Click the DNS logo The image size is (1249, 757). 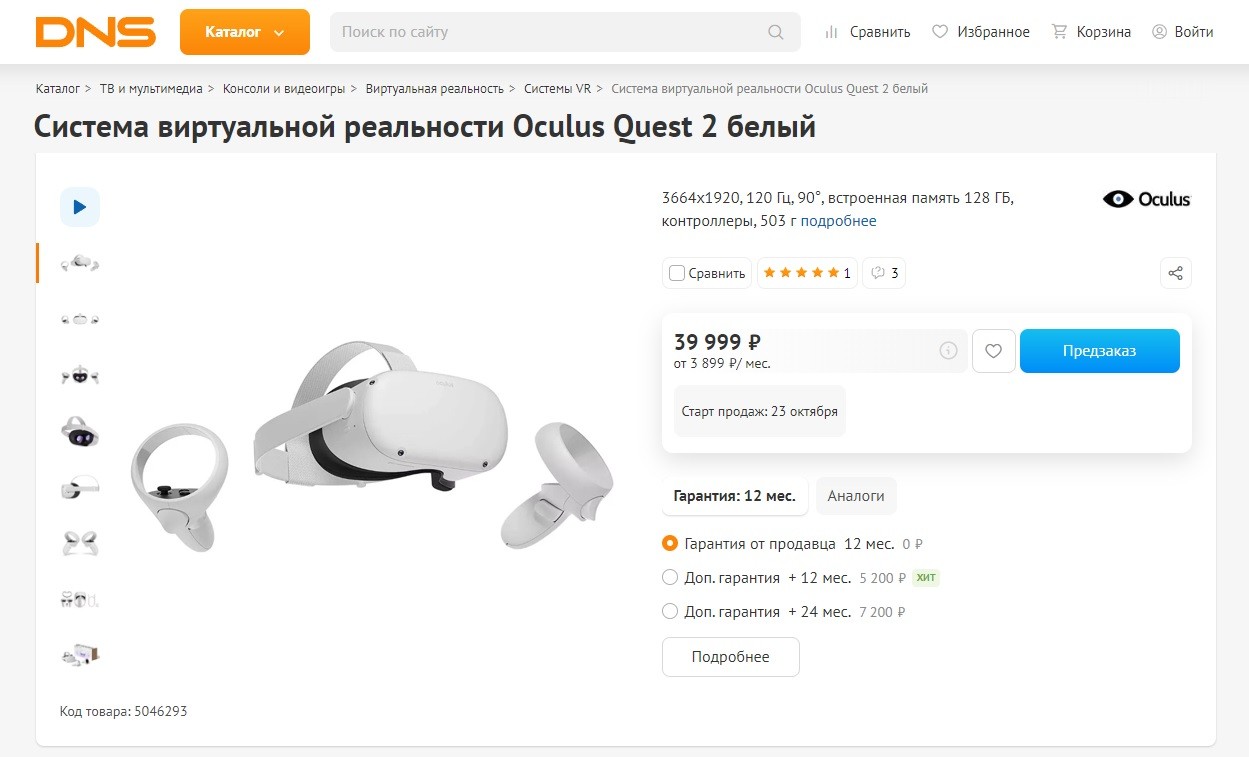tap(95, 32)
